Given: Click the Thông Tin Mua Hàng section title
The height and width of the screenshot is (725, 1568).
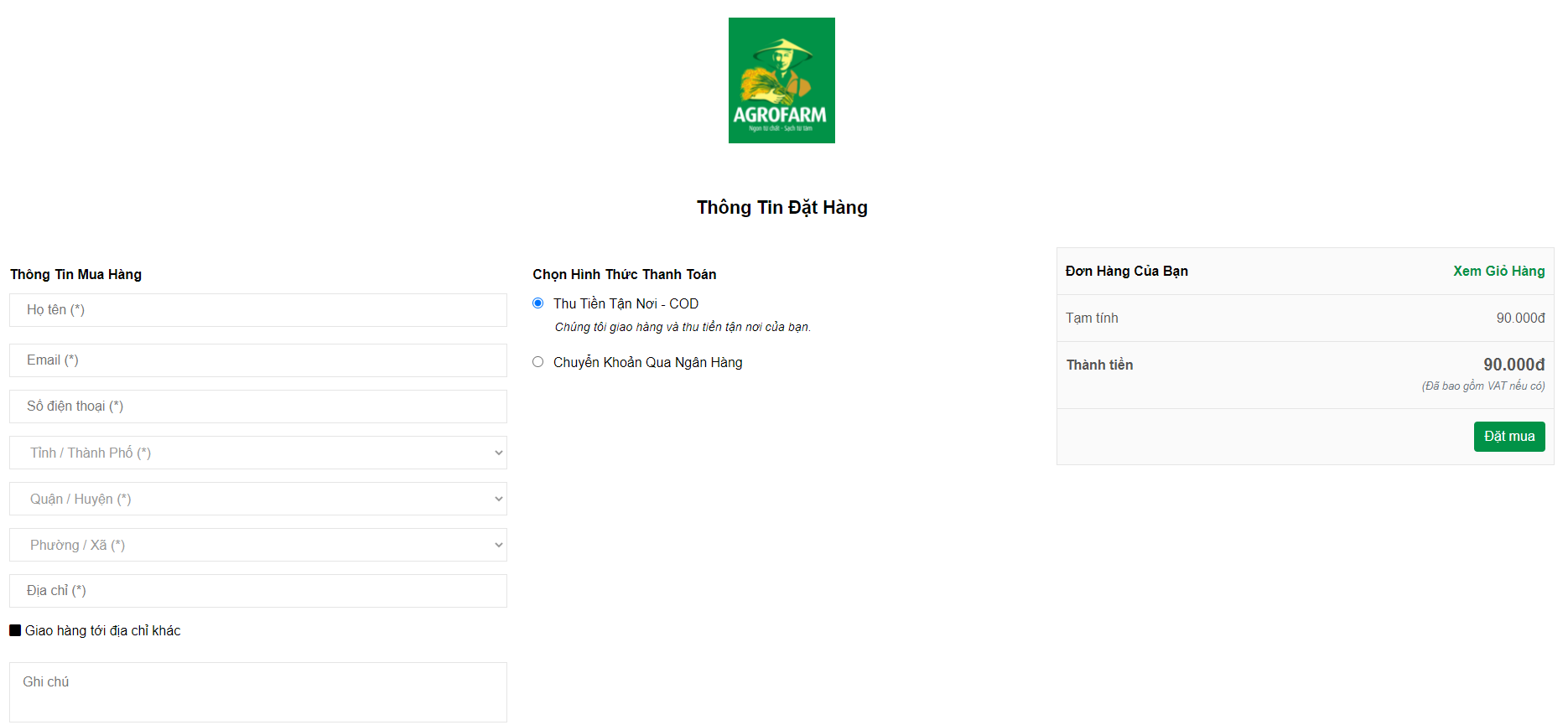Looking at the screenshot, I should (75, 274).
